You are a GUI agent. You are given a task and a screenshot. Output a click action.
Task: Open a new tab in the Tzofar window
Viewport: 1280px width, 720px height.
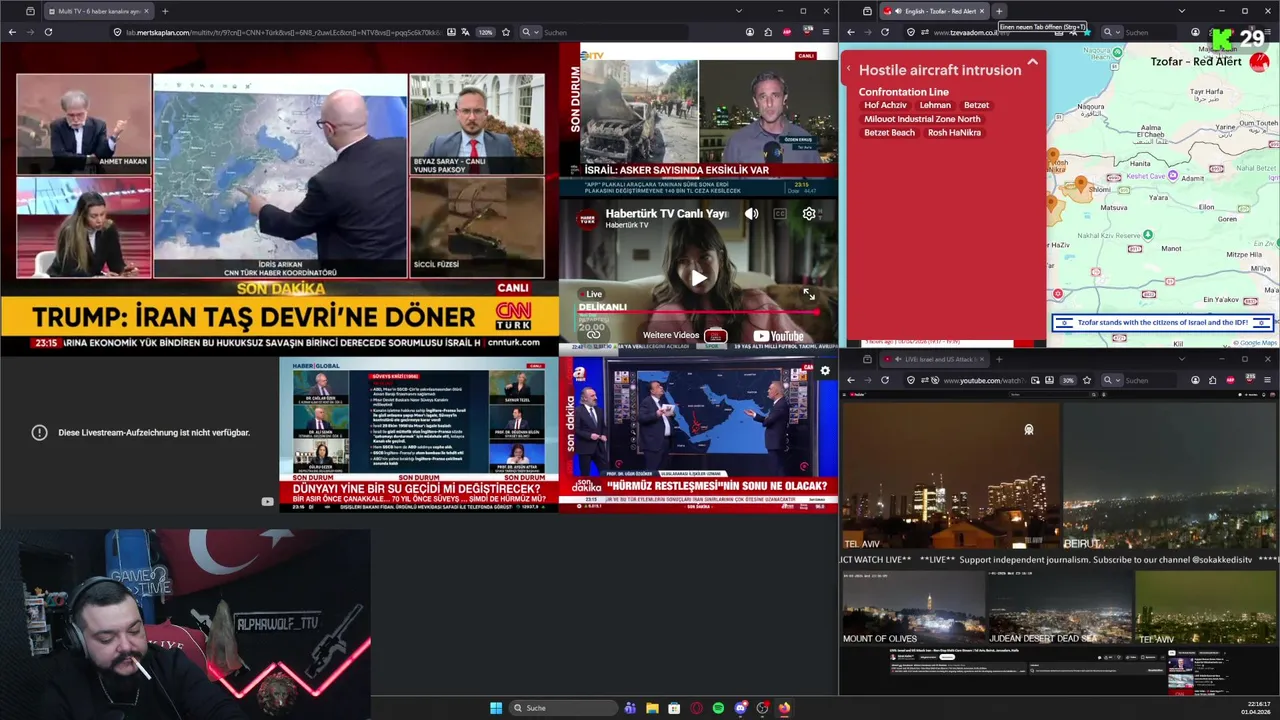(x=999, y=11)
